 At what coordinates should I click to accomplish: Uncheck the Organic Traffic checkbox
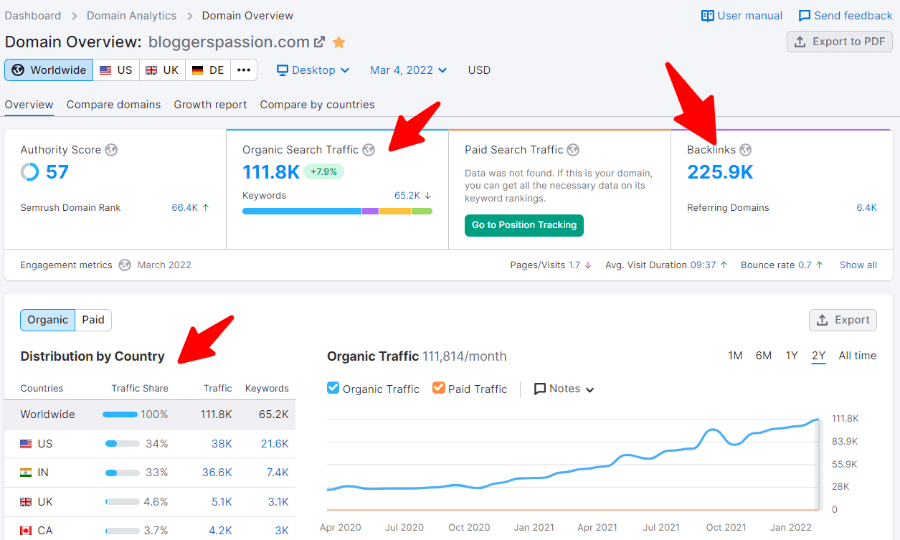(333, 388)
